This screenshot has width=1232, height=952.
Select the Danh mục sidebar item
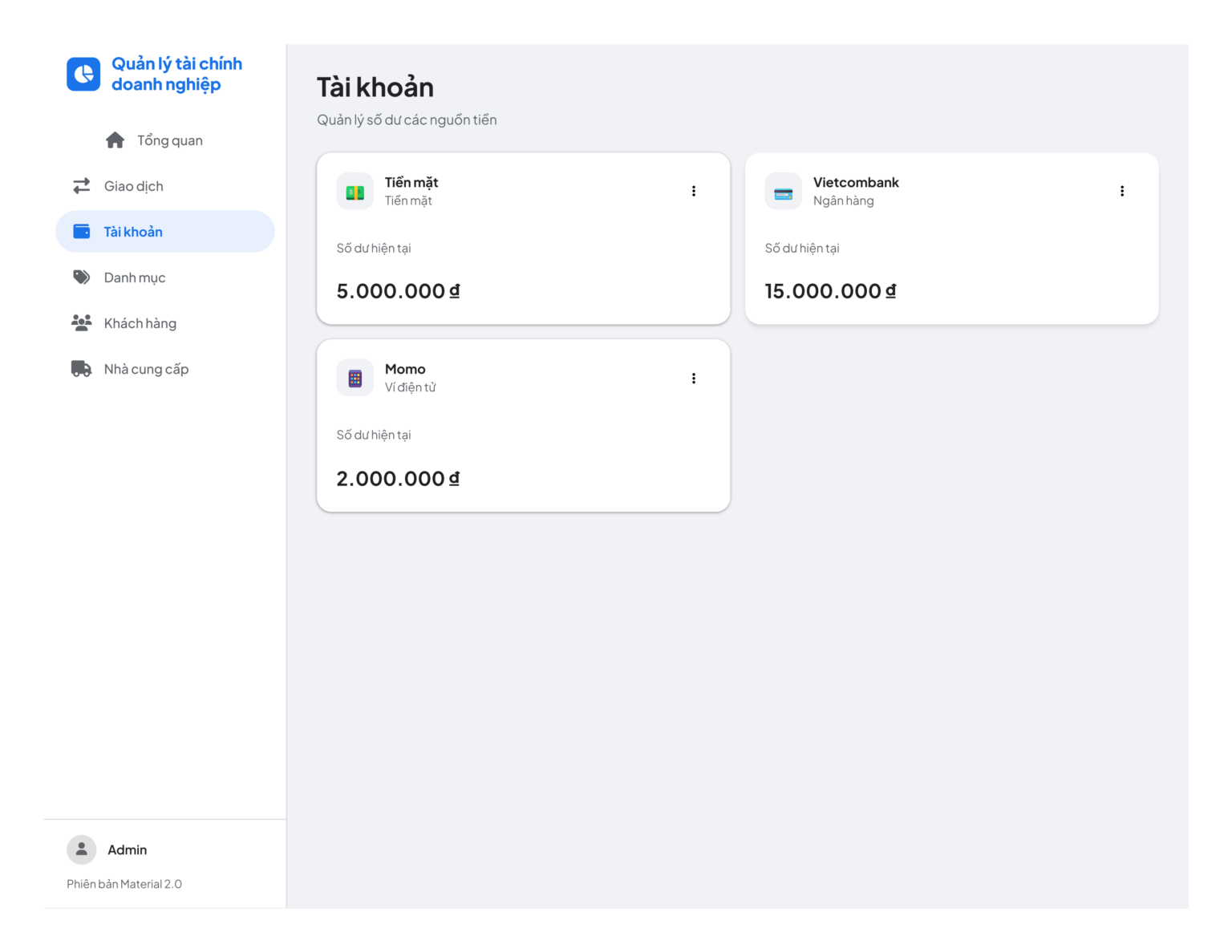(165, 277)
